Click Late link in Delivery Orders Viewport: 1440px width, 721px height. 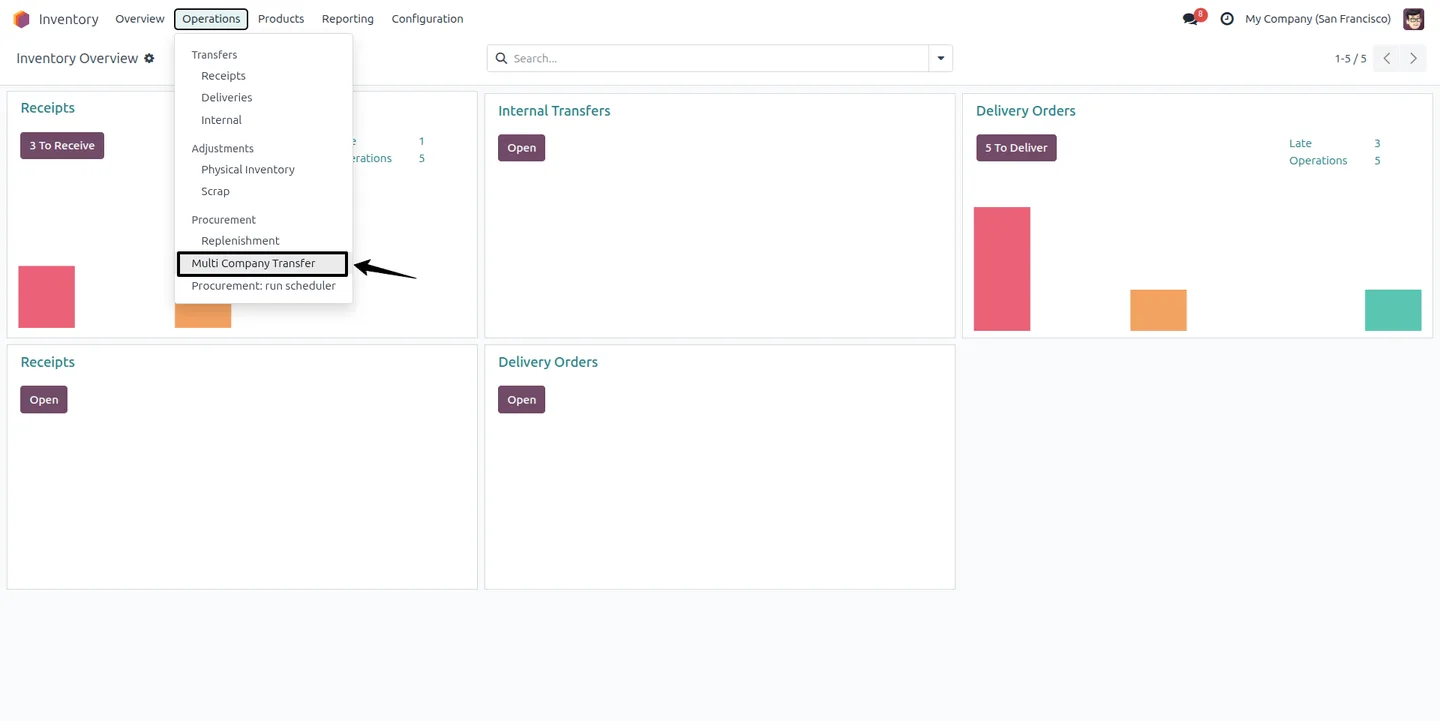coord(1300,144)
